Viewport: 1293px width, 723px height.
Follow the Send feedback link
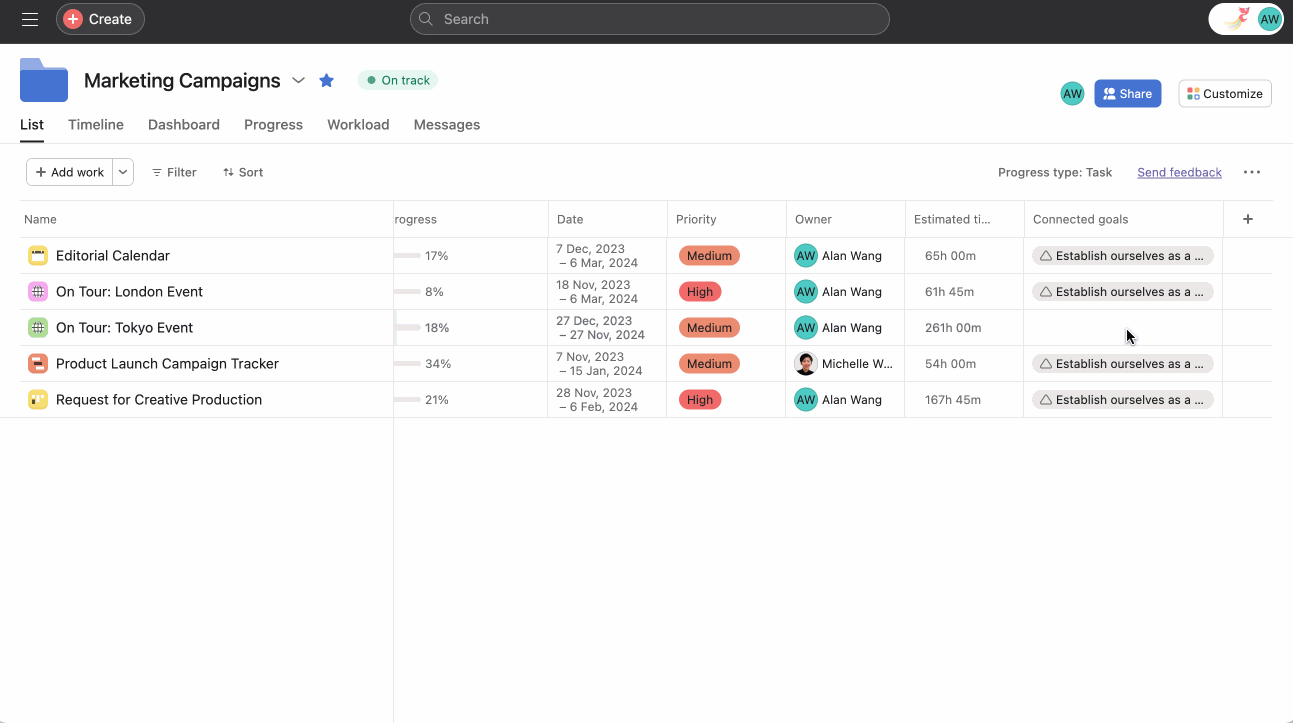[1179, 172]
